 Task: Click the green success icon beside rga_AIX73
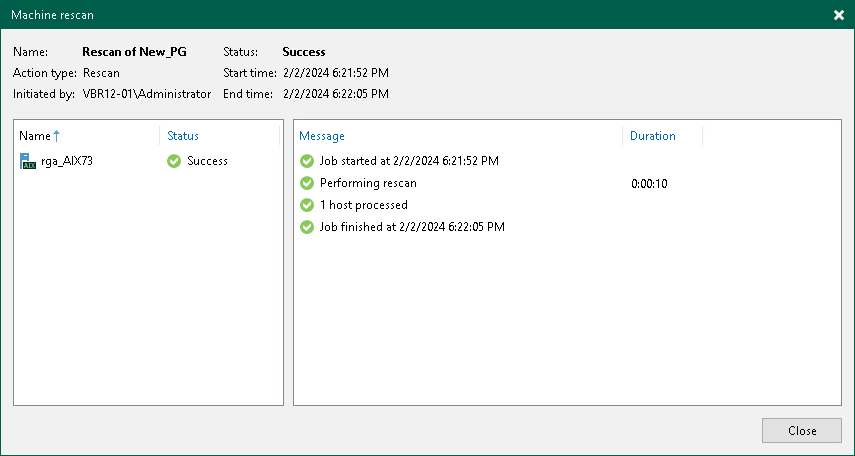[174, 161]
